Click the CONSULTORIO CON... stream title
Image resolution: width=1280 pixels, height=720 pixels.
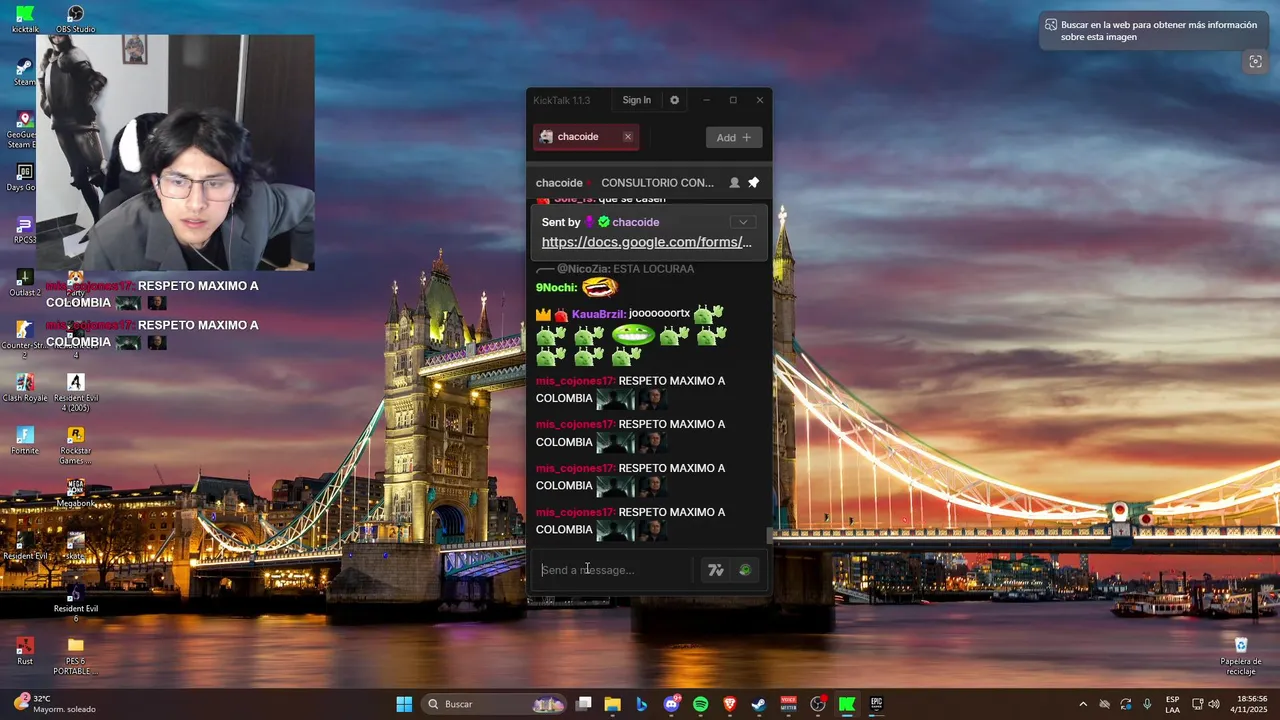tap(657, 183)
